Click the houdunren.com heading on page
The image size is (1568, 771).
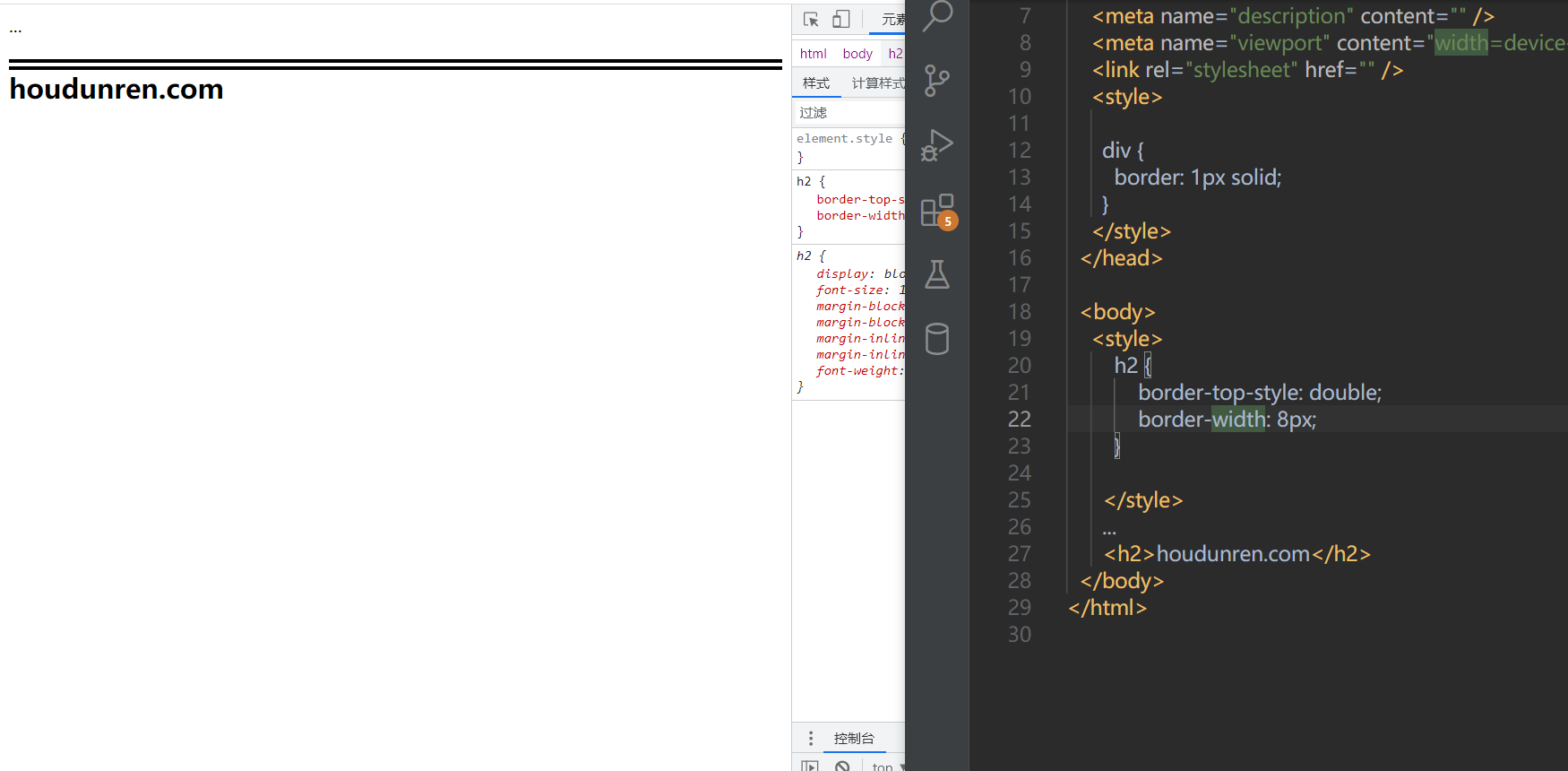pos(116,90)
